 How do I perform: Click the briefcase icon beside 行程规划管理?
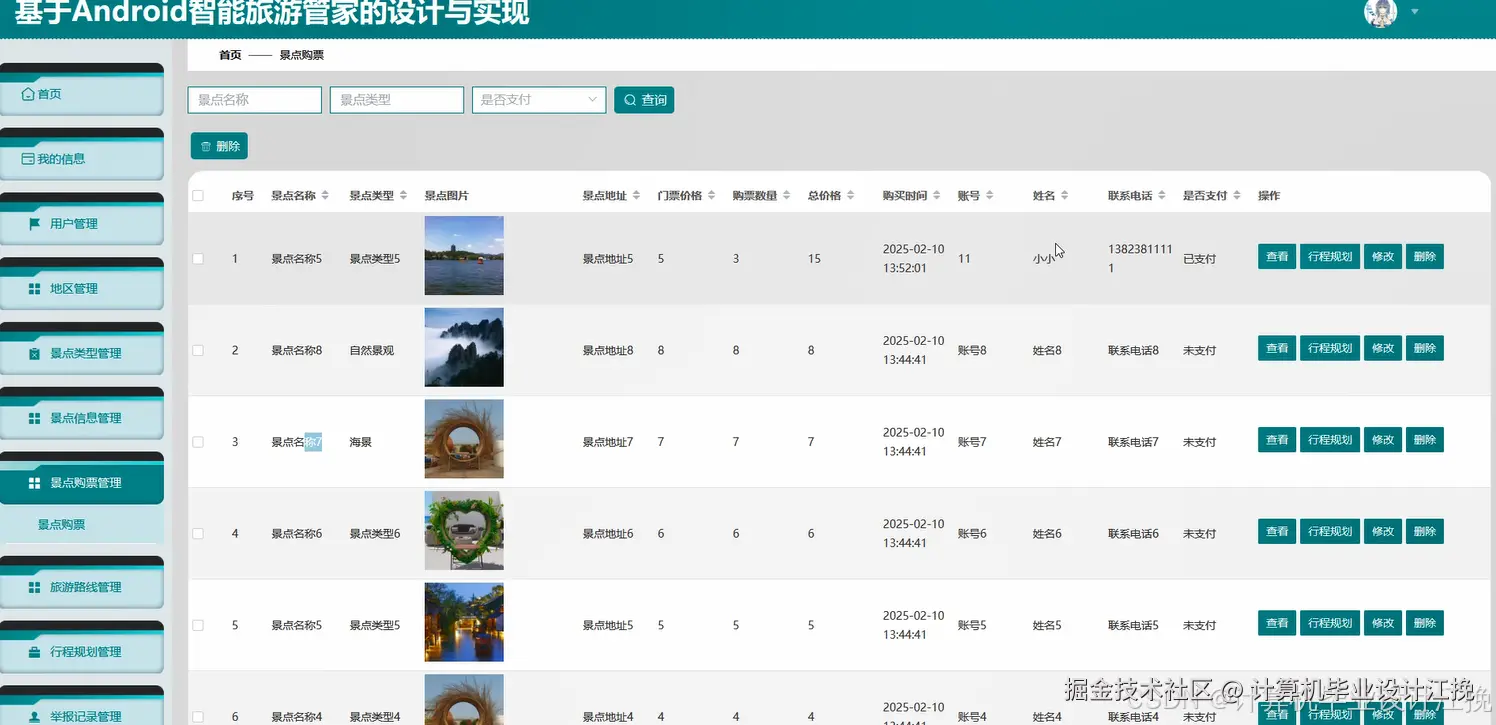[35, 652]
